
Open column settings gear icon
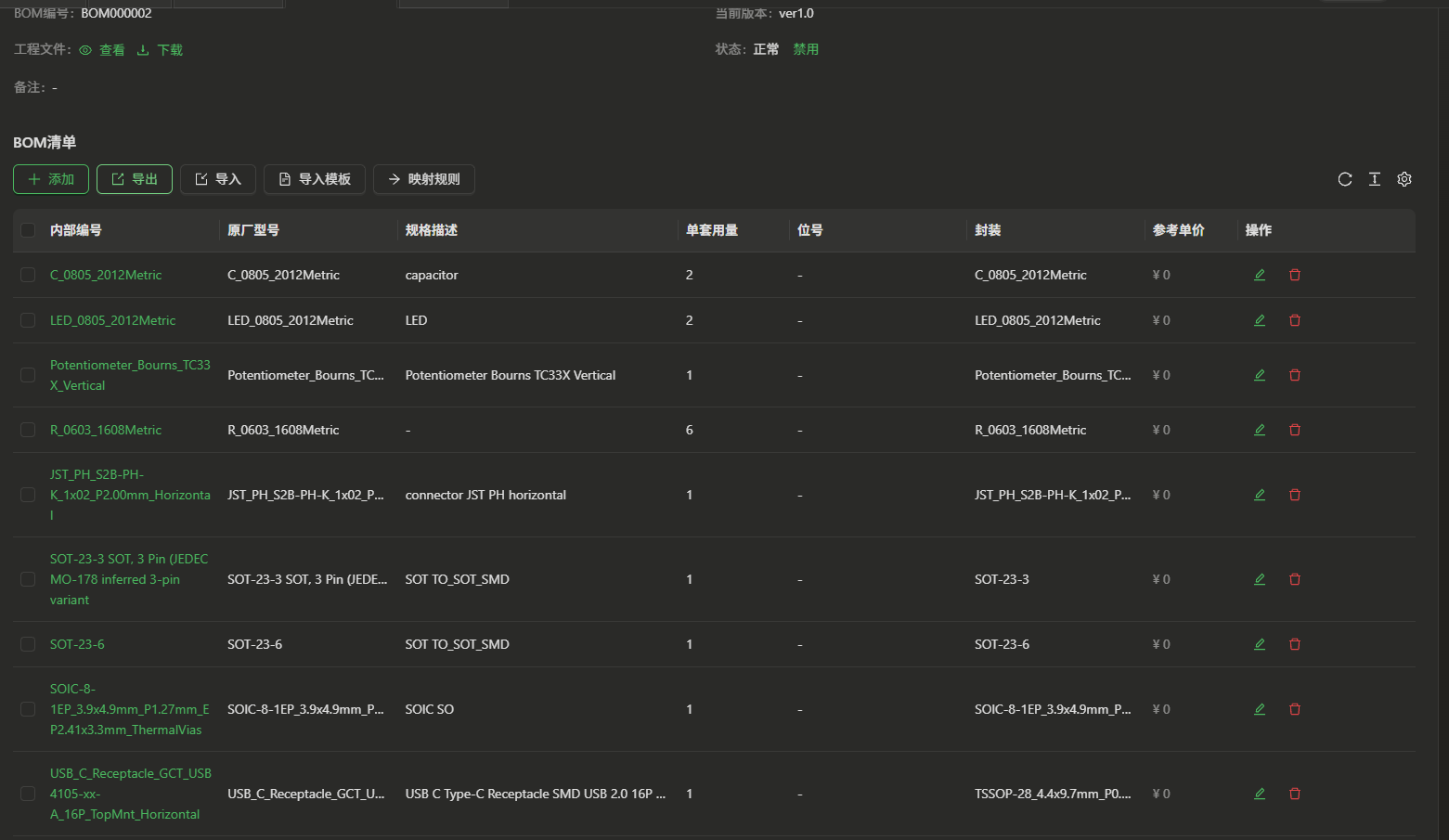click(1404, 179)
